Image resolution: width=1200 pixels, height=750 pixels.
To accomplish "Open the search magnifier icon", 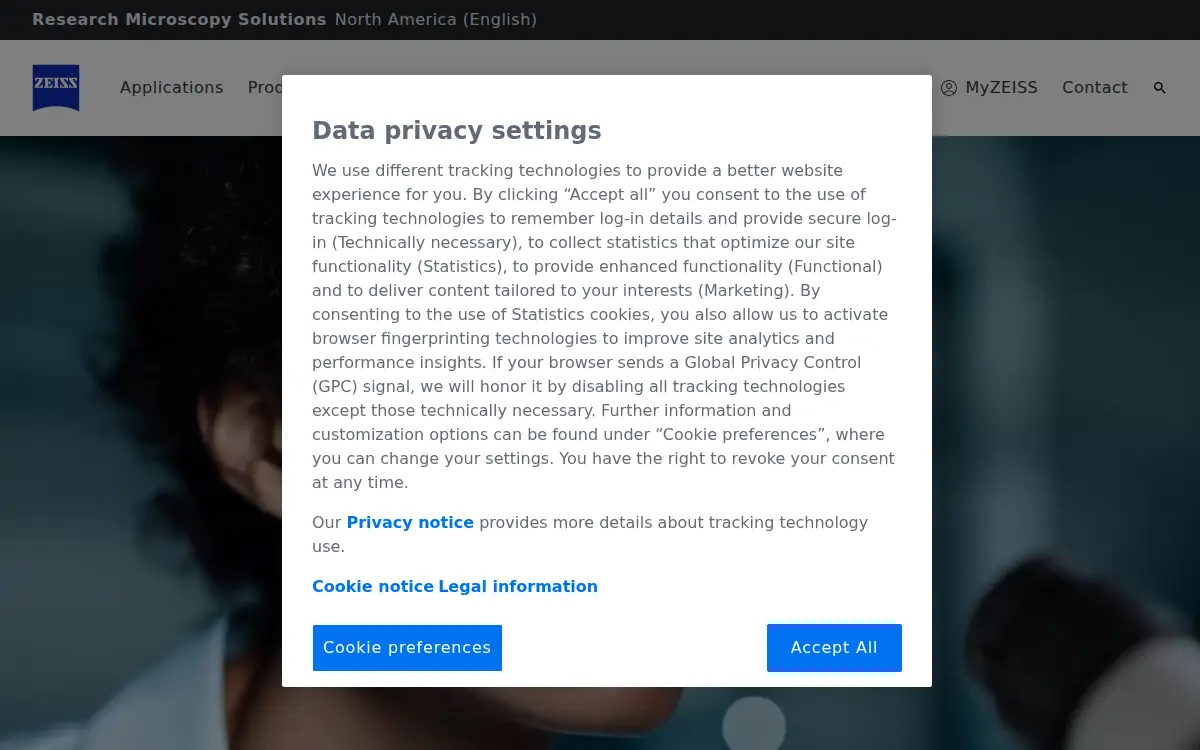I will click(x=1160, y=88).
